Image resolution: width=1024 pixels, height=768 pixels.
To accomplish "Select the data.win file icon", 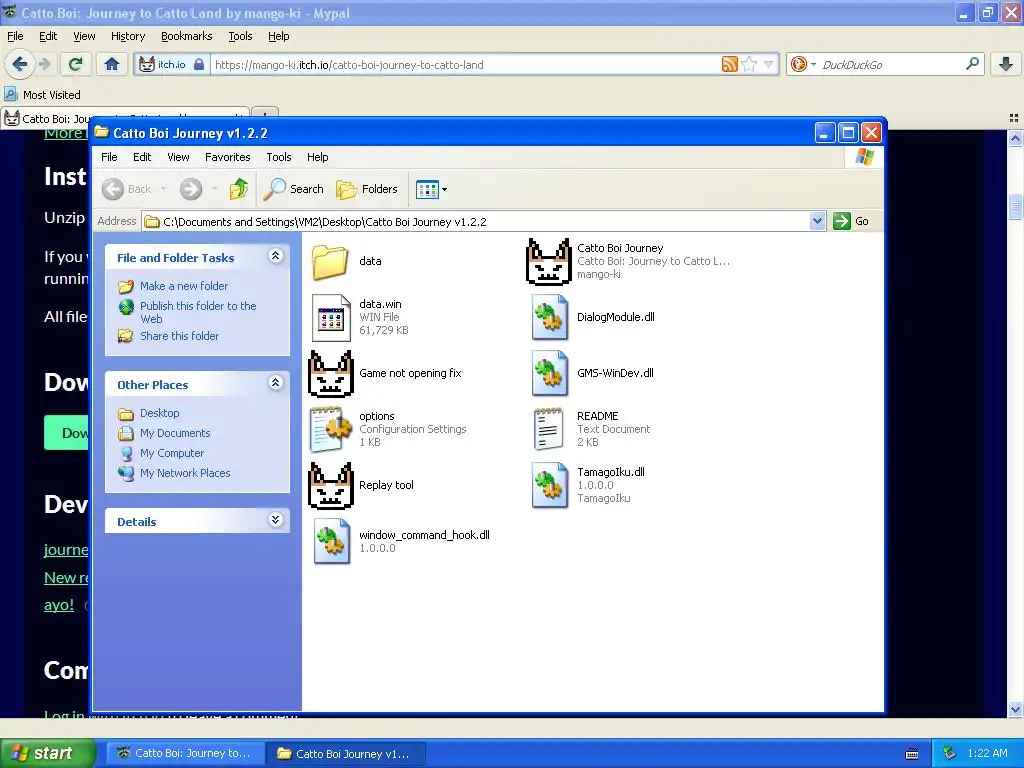I will [x=331, y=317].
